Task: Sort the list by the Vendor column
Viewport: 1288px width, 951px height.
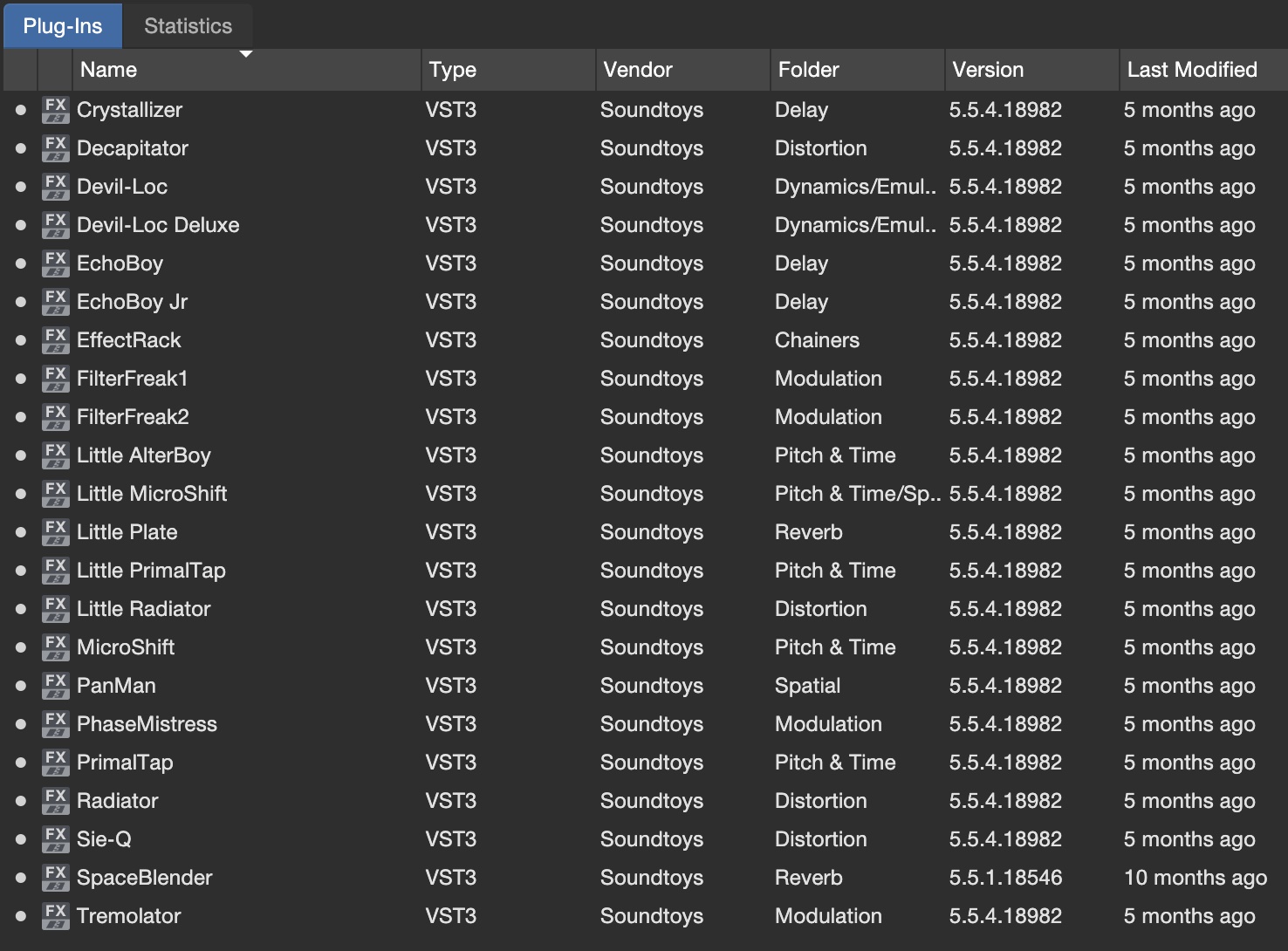Action: [x=638, y=70]
